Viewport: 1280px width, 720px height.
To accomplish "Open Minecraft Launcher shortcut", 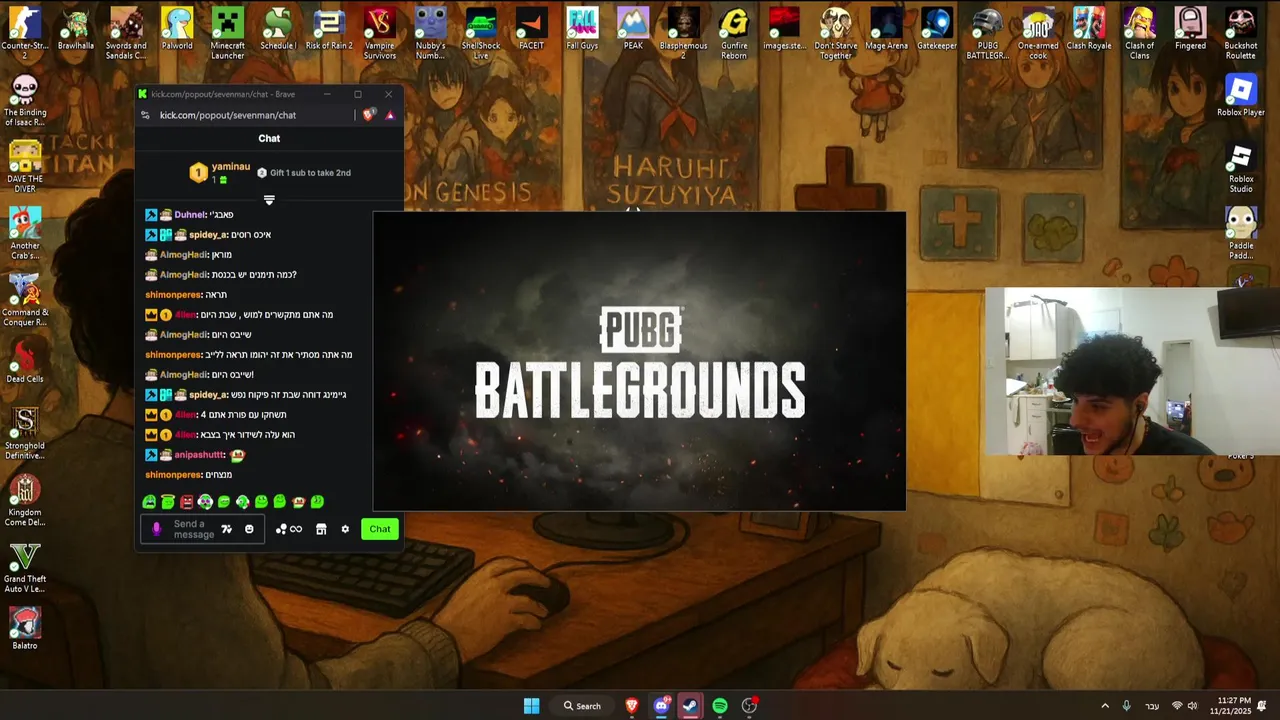I will (x=227, y=32).
